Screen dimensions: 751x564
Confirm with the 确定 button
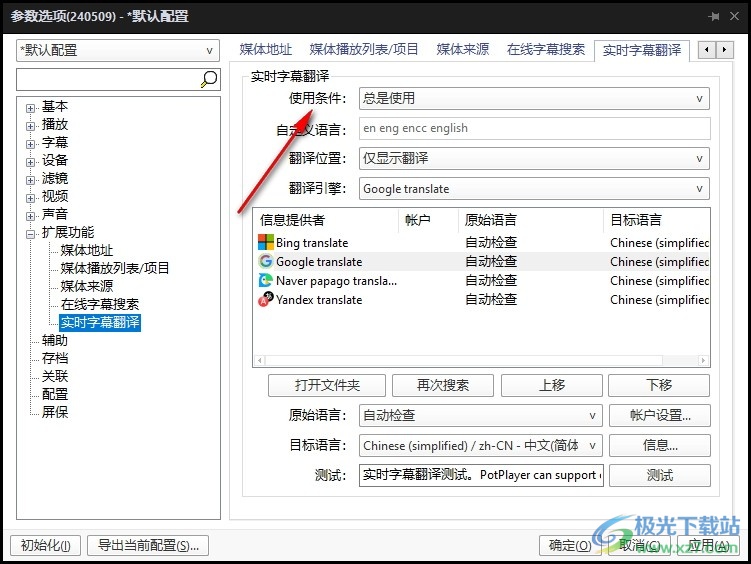[570, 545]
